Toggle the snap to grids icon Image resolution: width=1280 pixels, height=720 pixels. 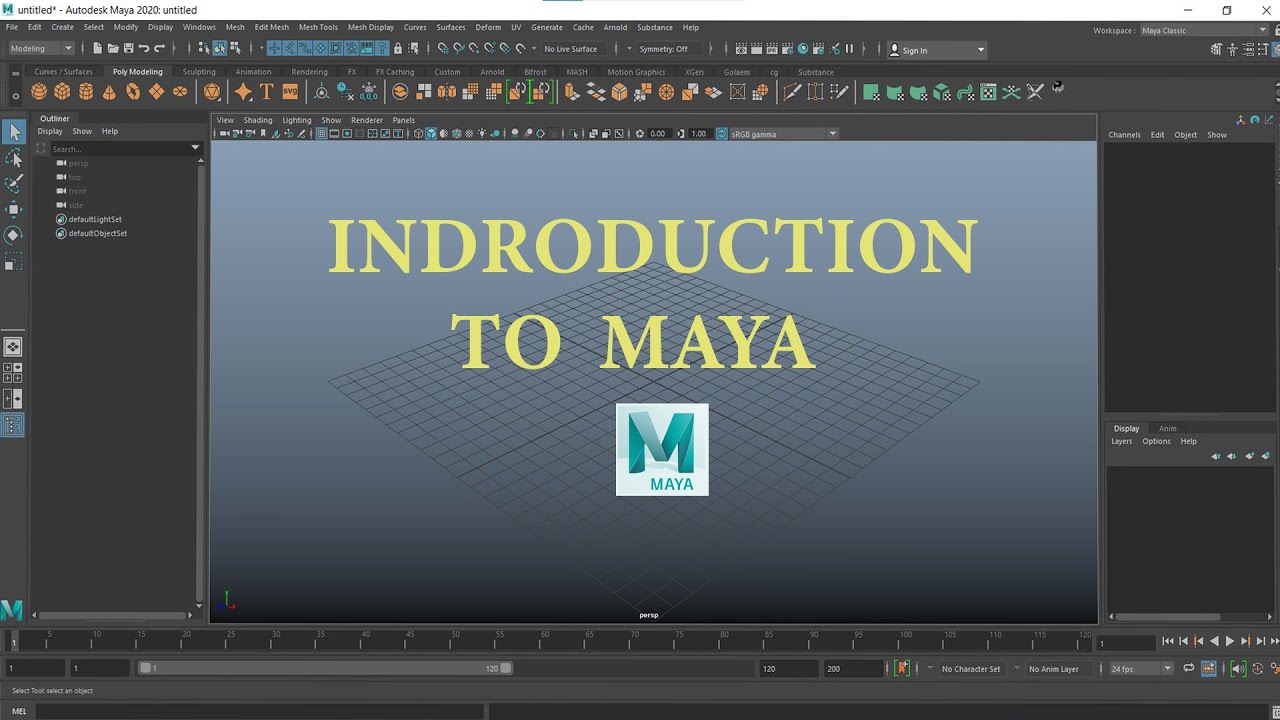click(442, 48)
